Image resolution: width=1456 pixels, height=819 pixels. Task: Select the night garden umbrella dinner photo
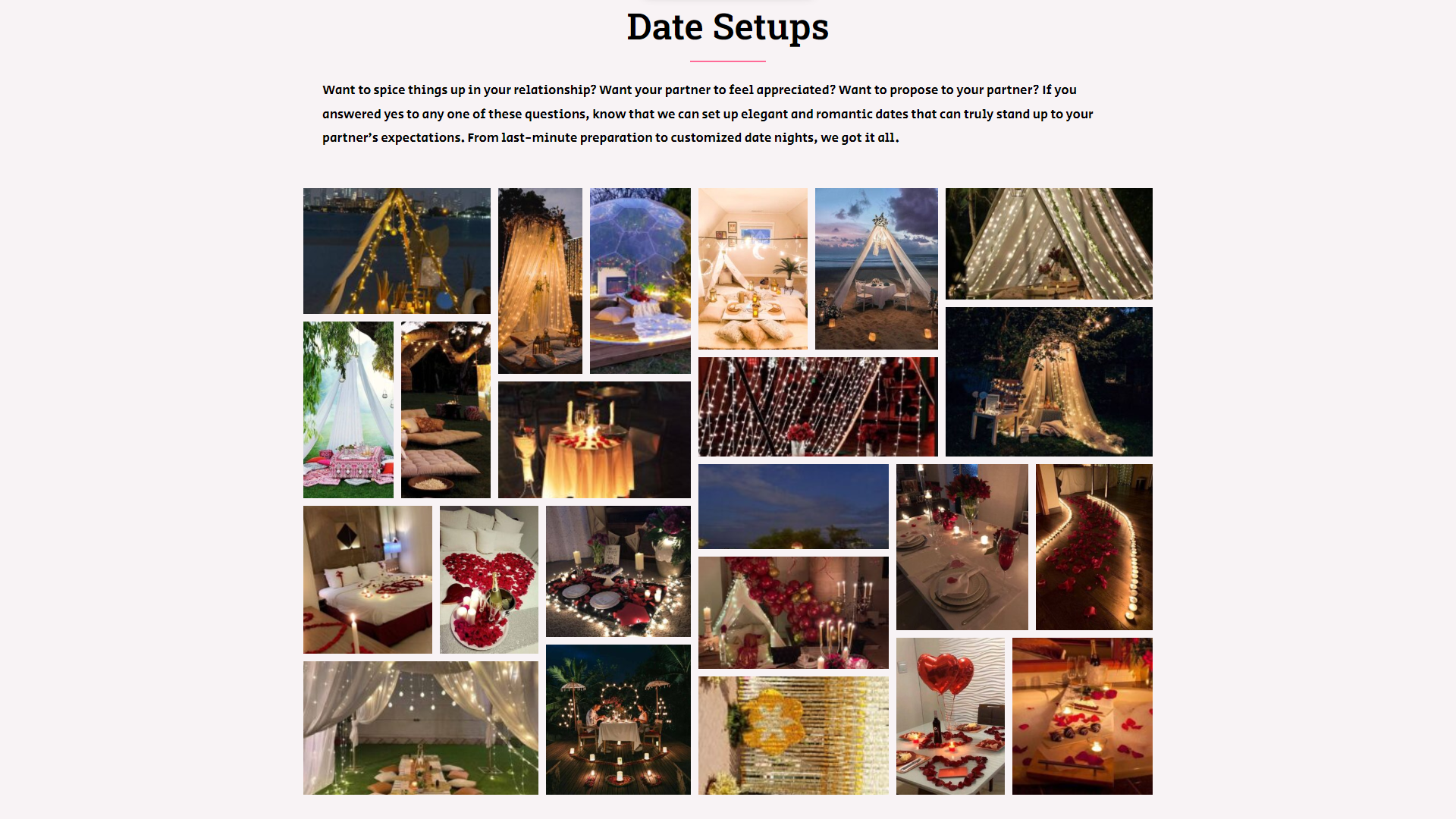tap(618, 720)
